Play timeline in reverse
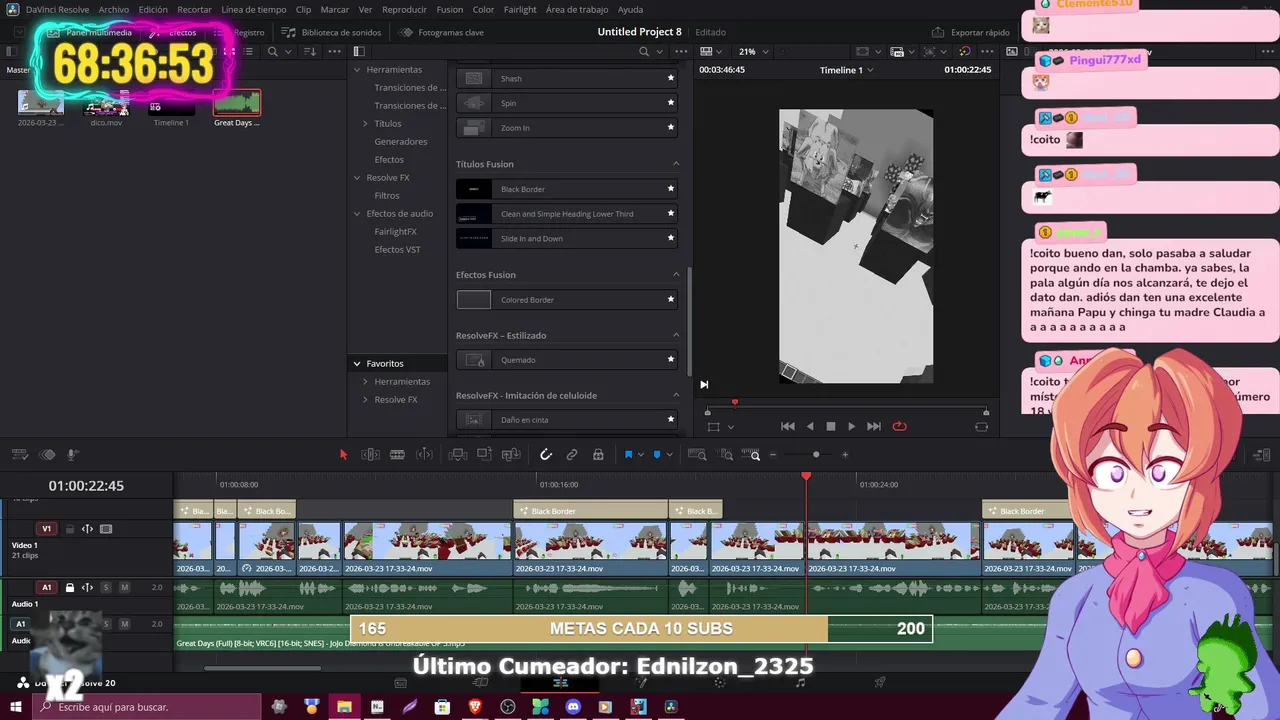The height and width of the screenshot is (720, 1280). tap(810, 426)
